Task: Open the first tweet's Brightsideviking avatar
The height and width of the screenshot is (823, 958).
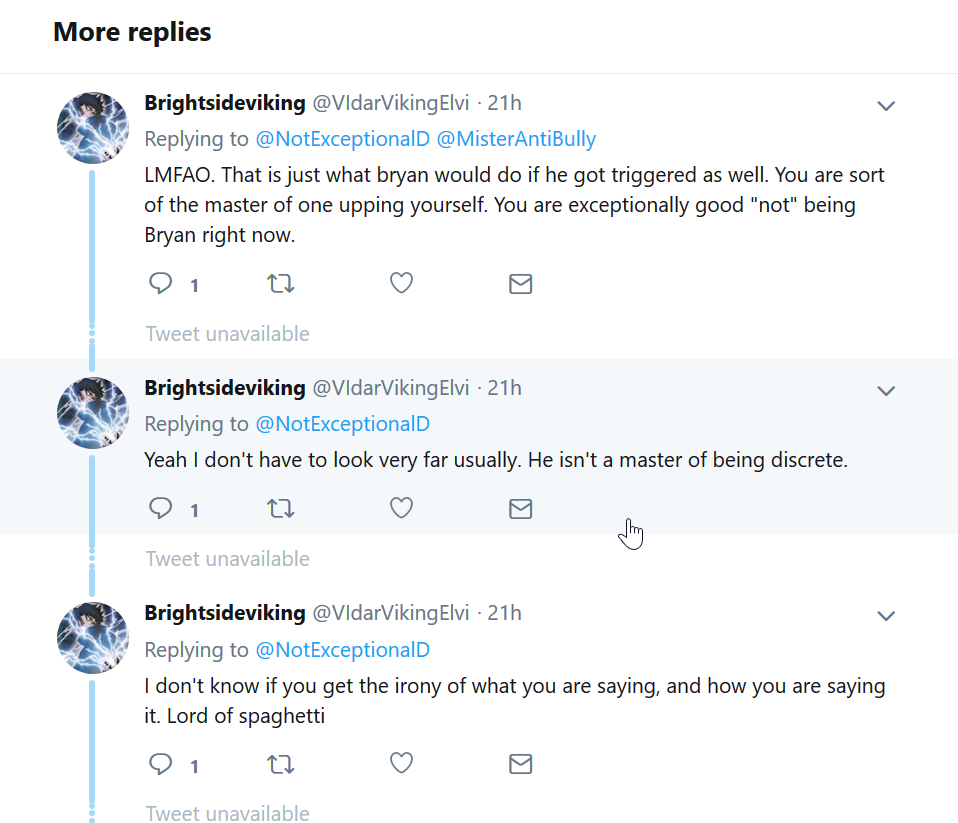Action: coord(93,128)
